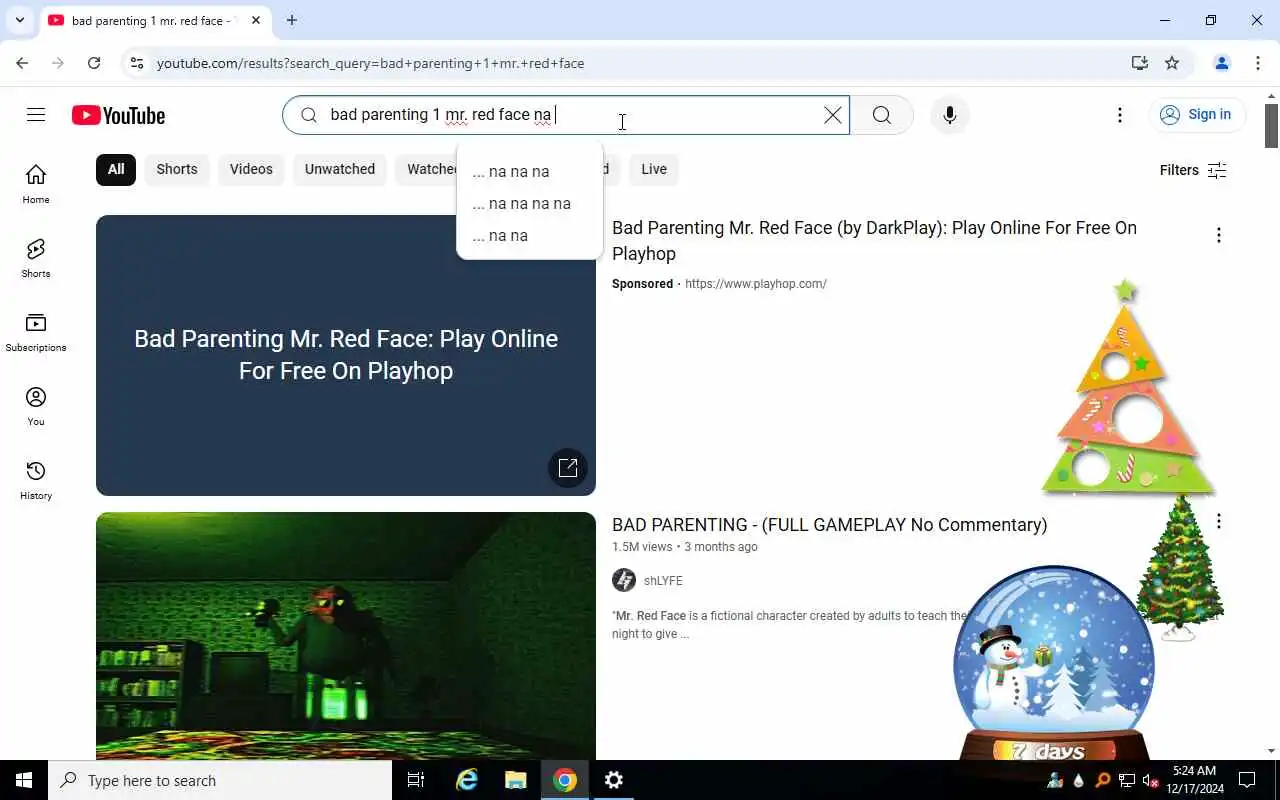This screenshot has width=1280, height=800.
Task: Open the Windows Start menu
Action: pos(24,780)
